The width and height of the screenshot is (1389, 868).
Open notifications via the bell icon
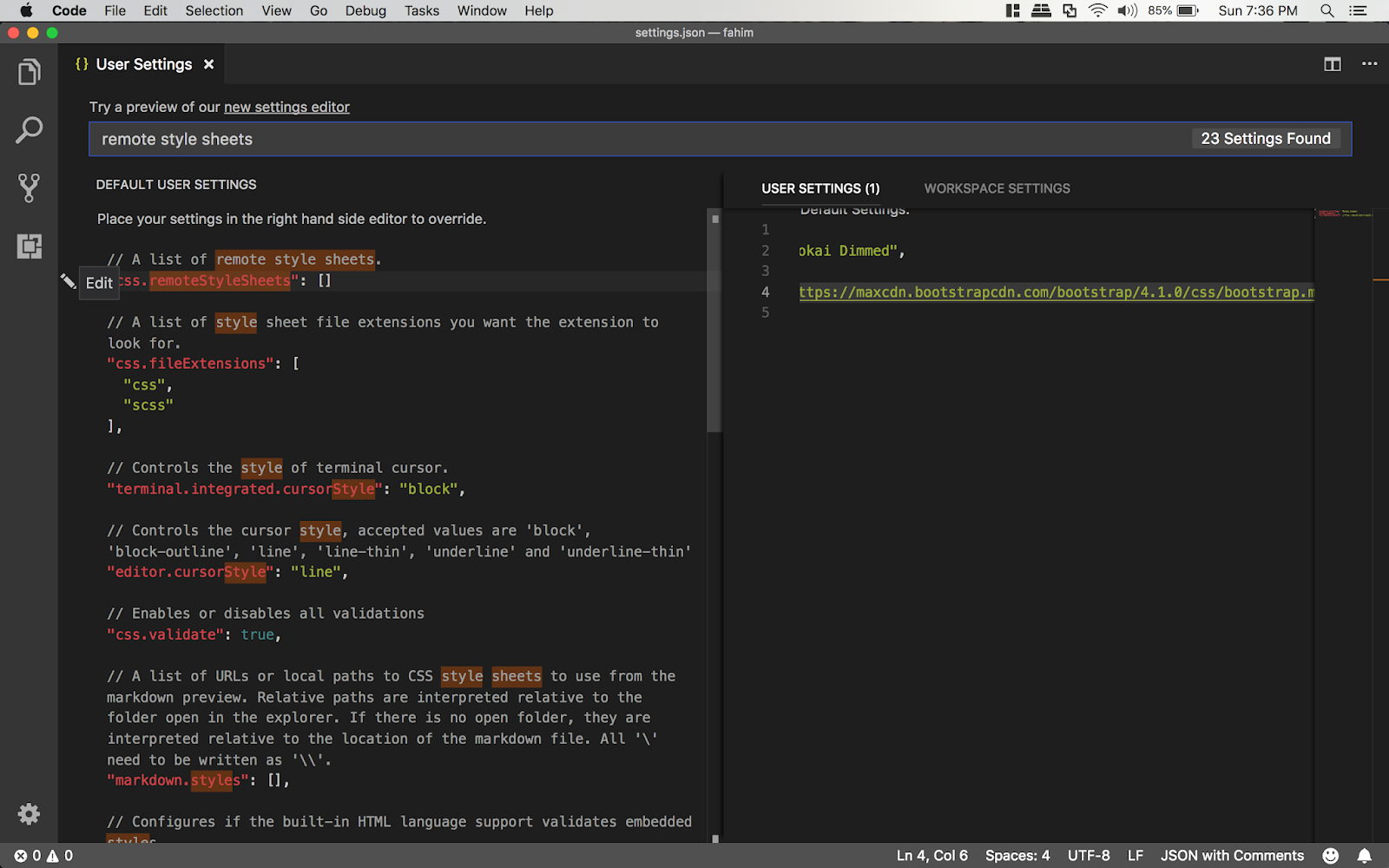click(1363, 855)
